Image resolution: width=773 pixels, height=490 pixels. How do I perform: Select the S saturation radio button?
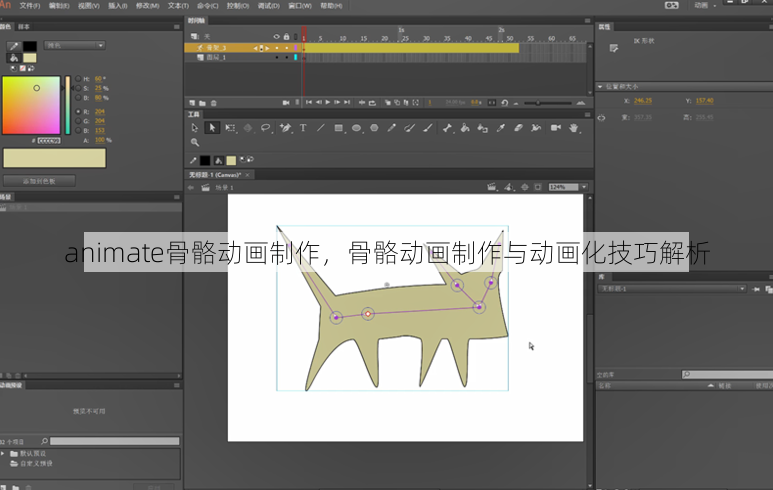[78, 88]
